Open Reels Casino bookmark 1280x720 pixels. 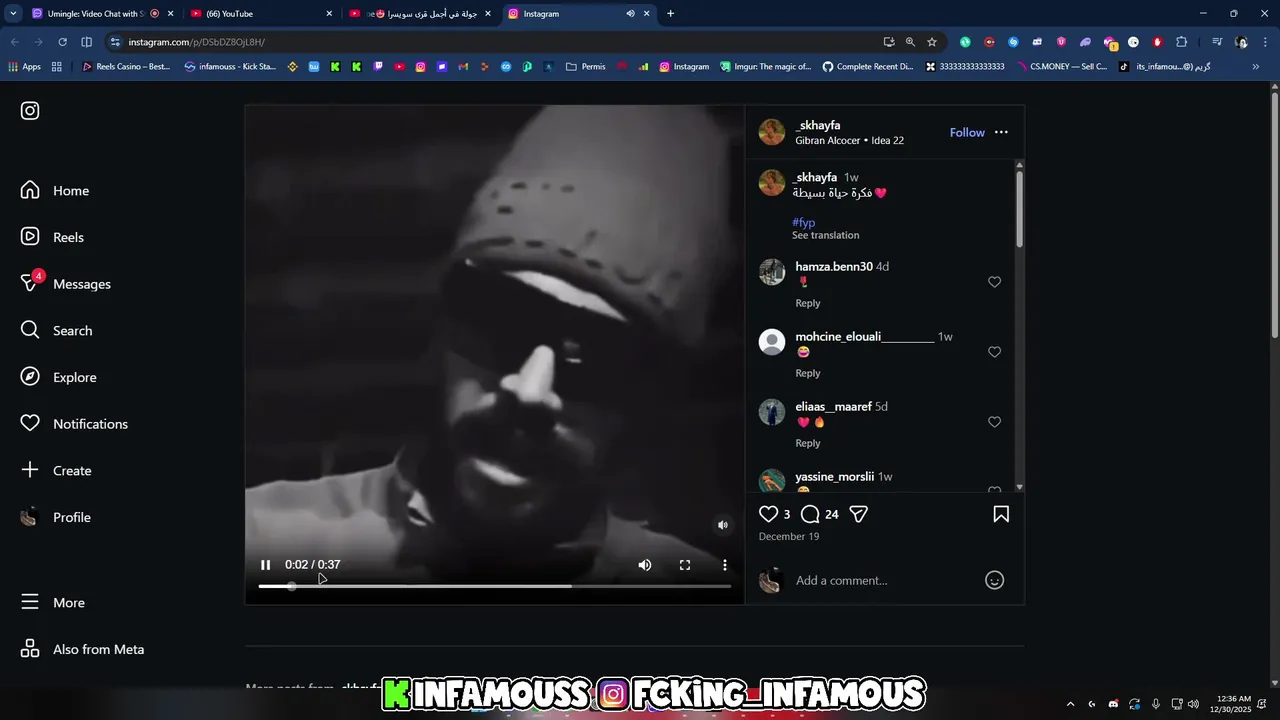coord(126,67)
